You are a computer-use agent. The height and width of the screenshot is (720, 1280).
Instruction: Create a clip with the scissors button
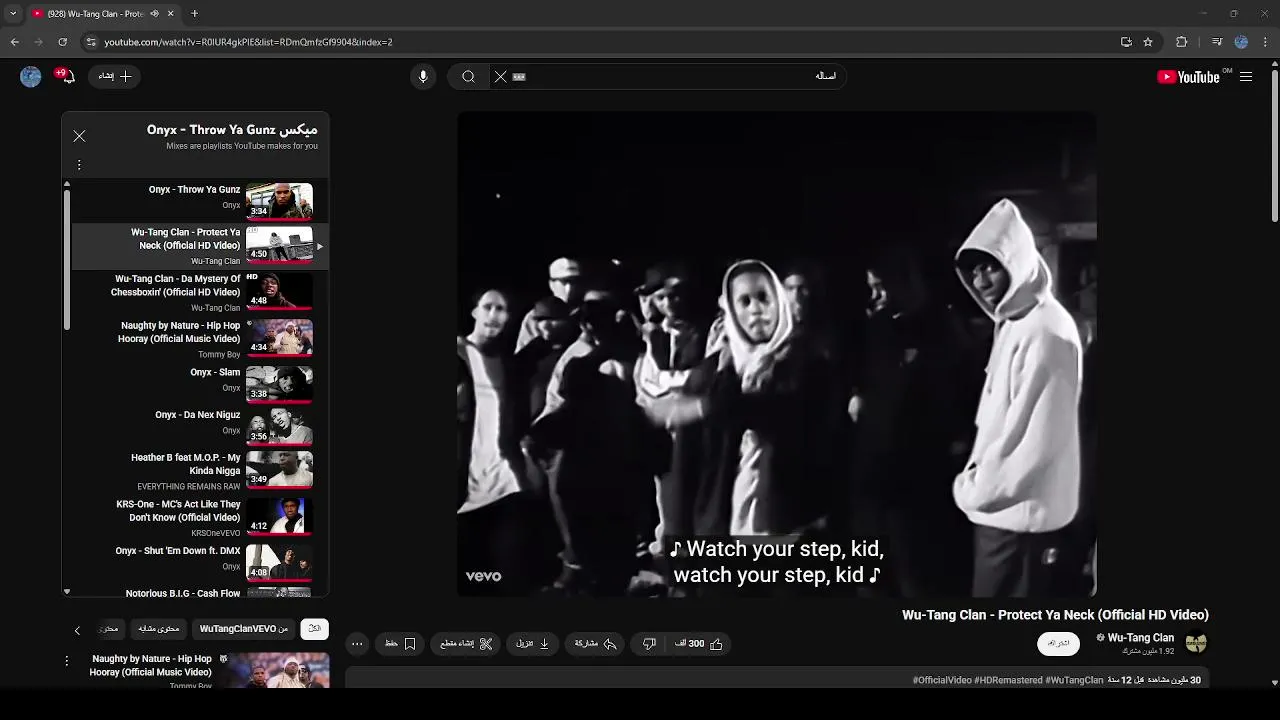467,644
